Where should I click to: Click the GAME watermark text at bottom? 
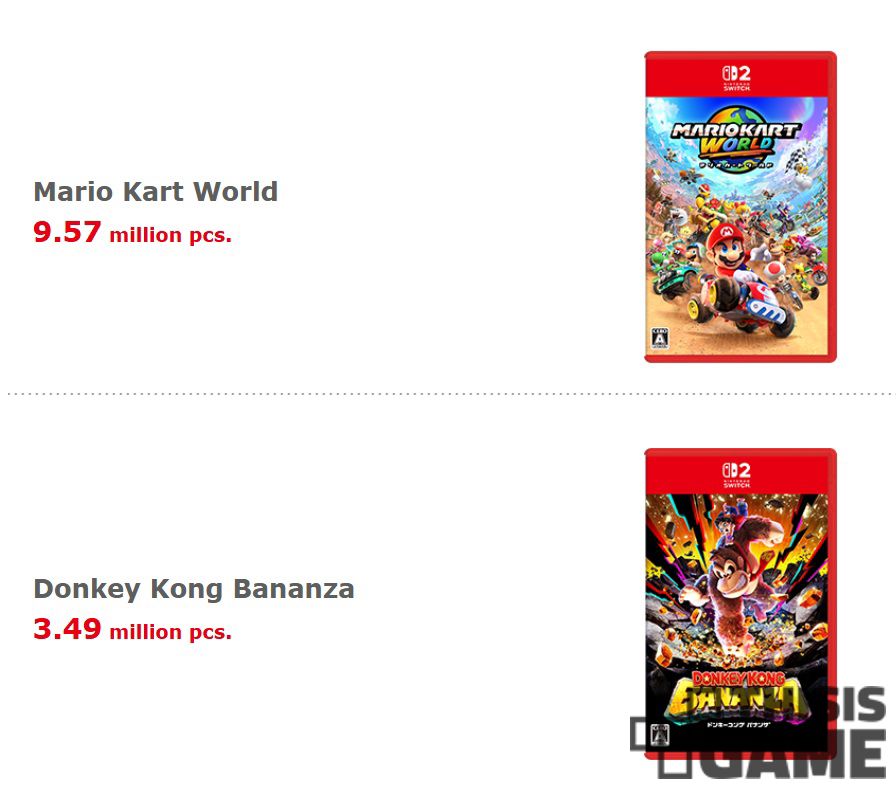(771, 753)
